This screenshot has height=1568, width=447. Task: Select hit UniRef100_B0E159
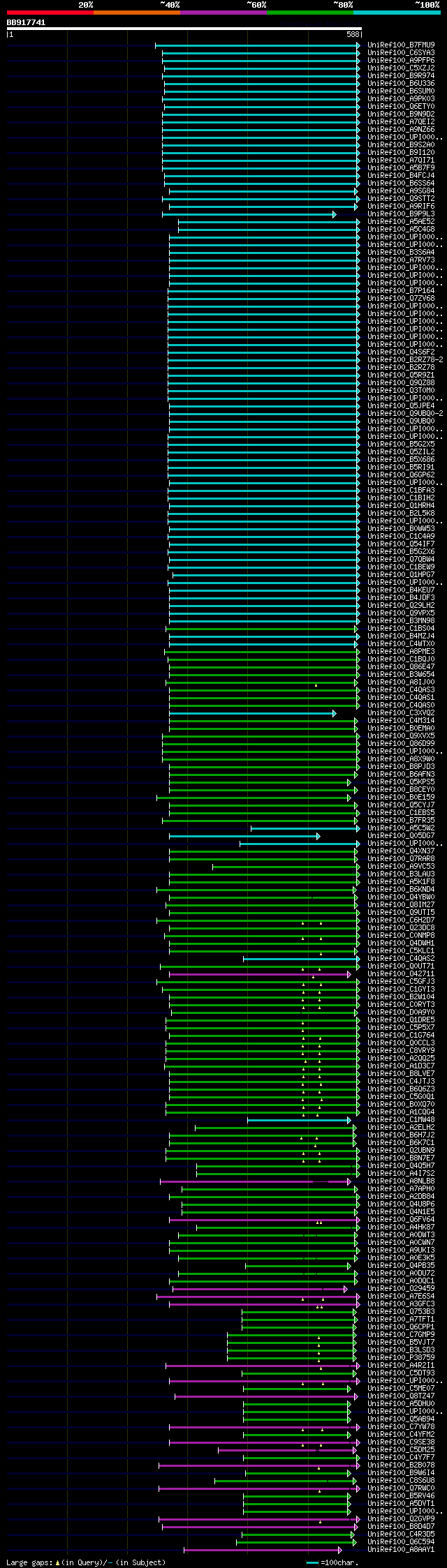coord(401,797)
